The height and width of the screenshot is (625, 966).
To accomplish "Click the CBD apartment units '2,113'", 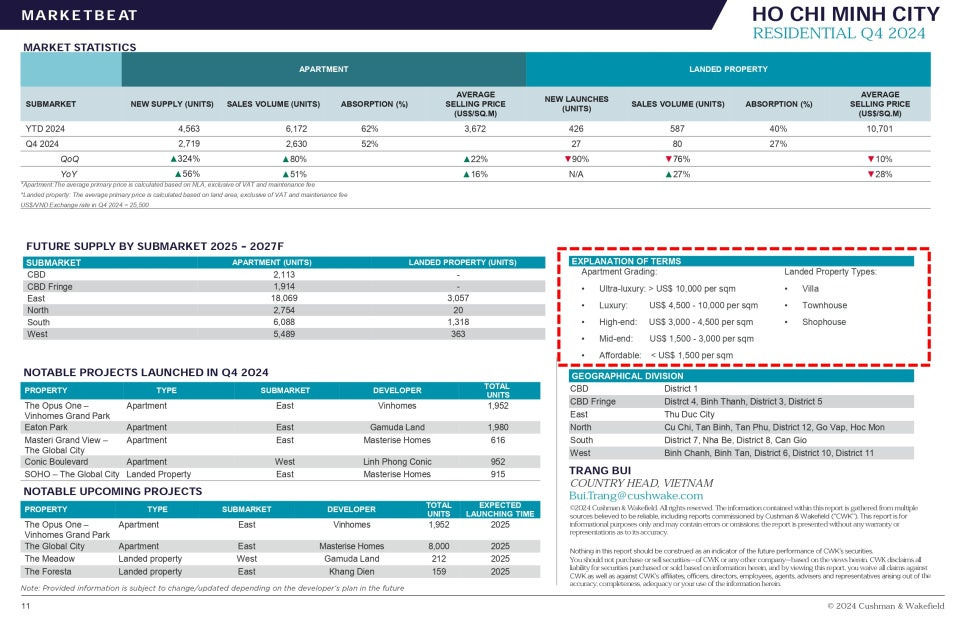I will click(x=284, y=275).
